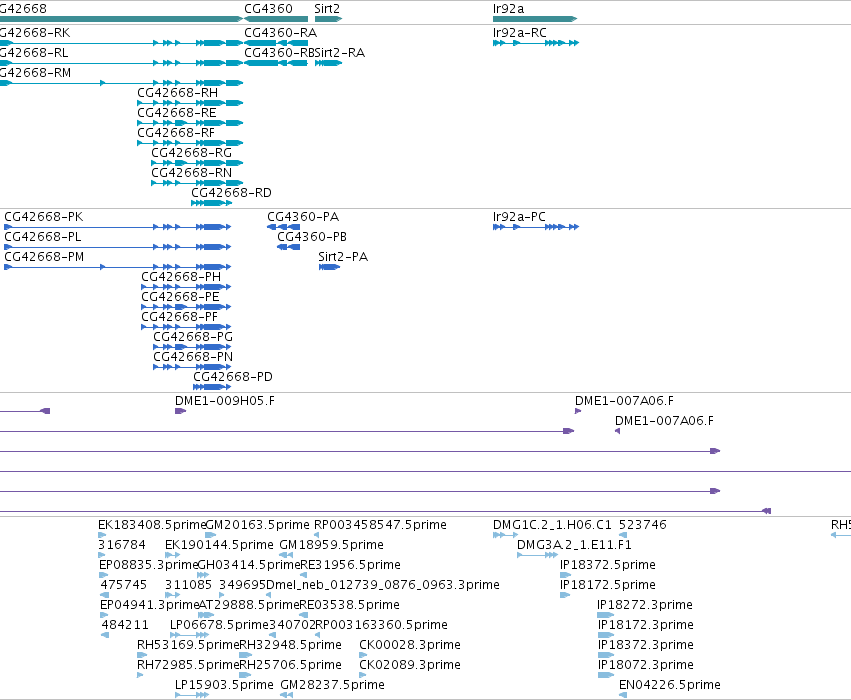Click the CG42668-RM transcript label
Viewport: 851px width, 700px height.
(x=35, y=73)
